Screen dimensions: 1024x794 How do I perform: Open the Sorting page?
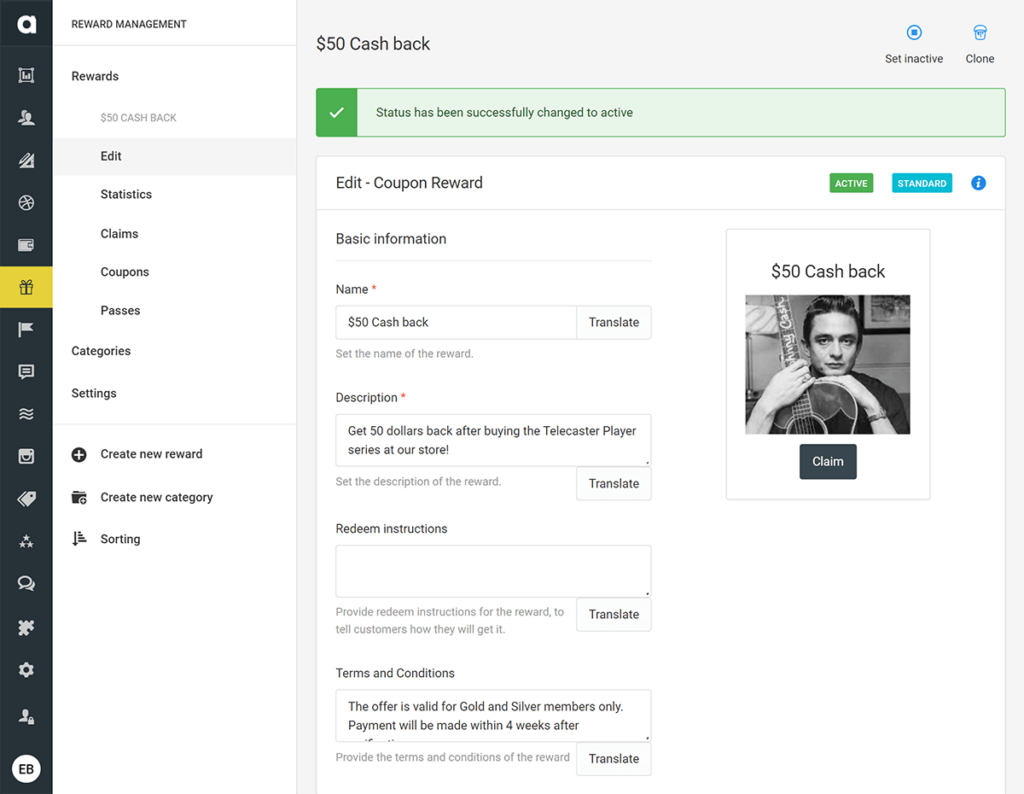(119, 538)
